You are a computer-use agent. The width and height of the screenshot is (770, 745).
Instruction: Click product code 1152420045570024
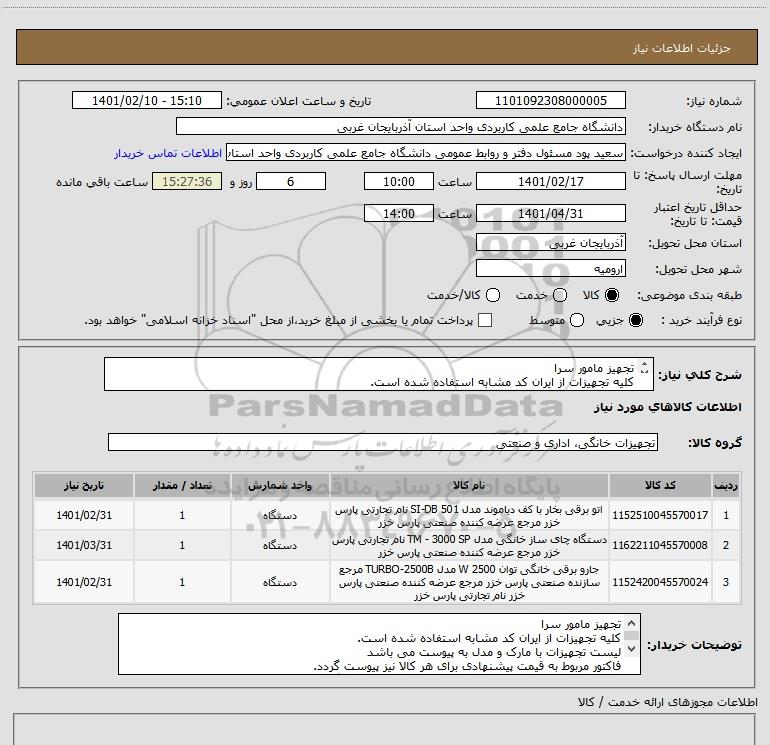pos(660,582)
